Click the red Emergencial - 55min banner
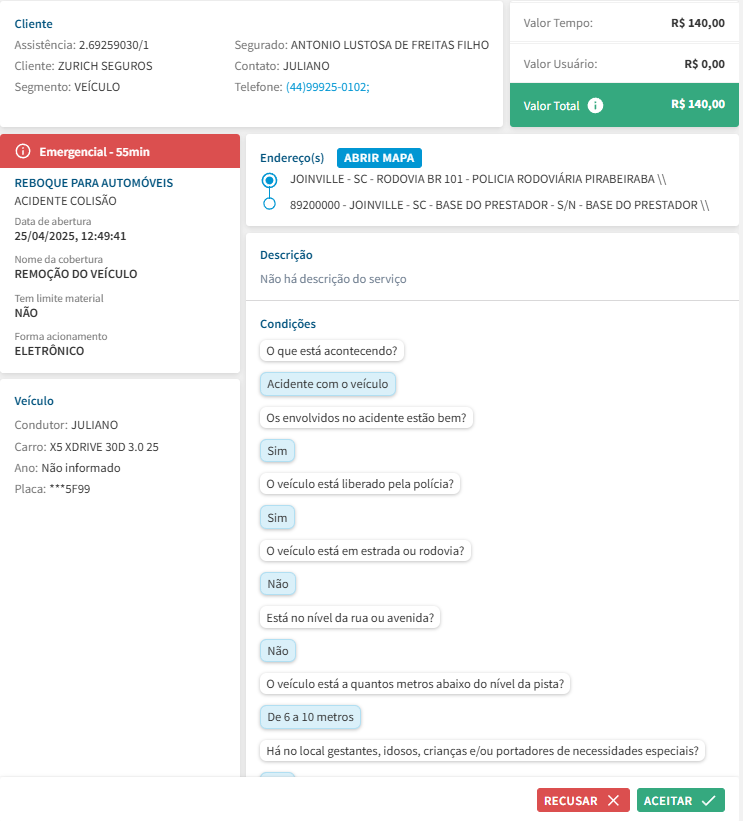 121,152
